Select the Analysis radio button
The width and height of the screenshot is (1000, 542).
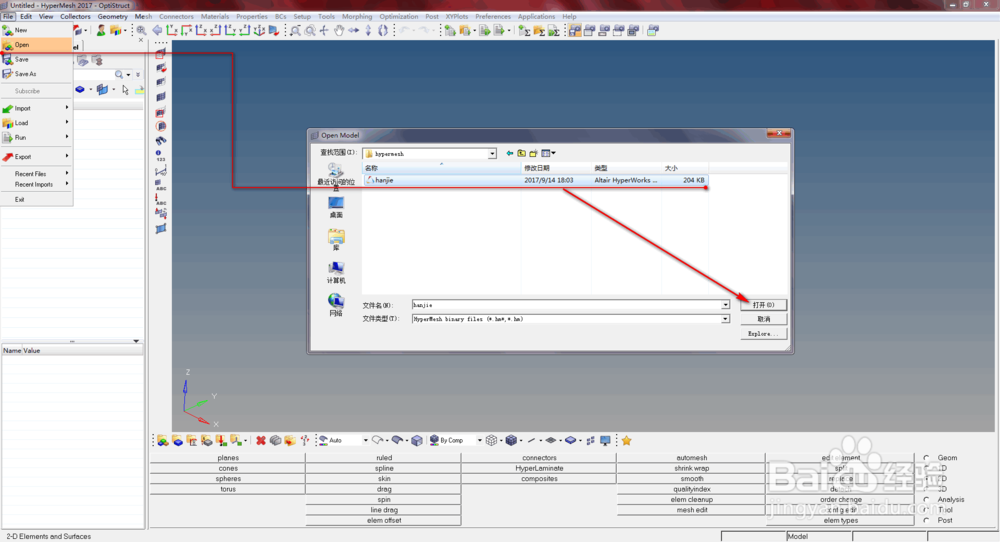[x=927, y=500]
